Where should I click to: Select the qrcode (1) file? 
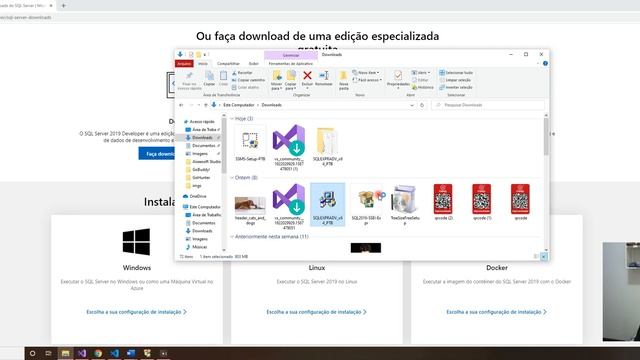point(482,202)
